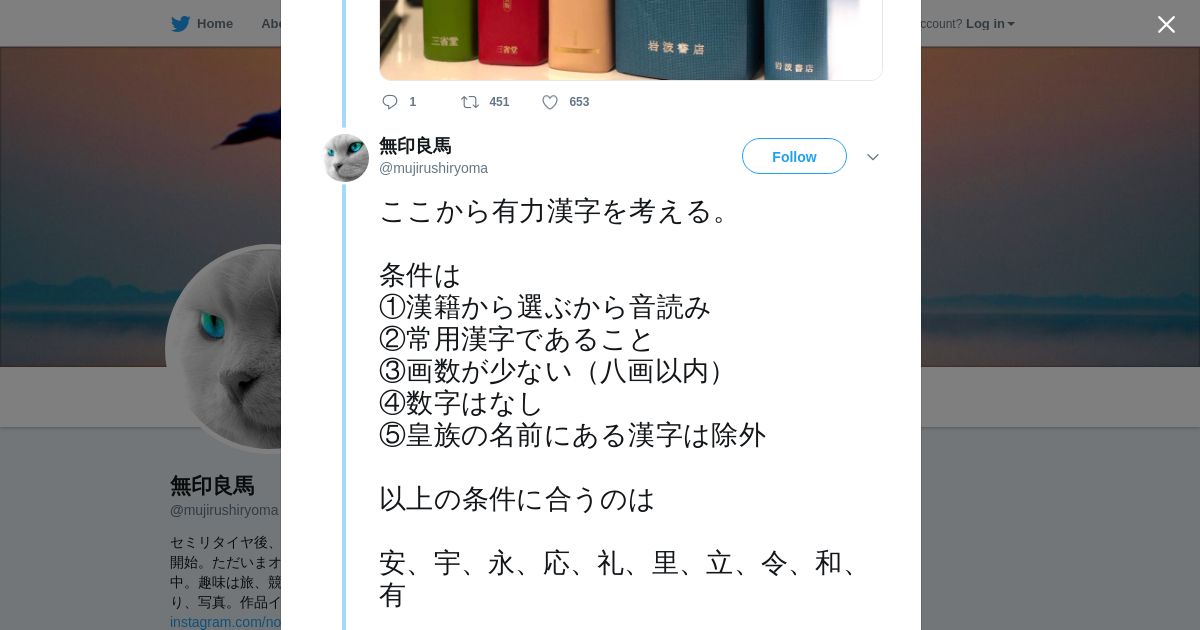The image size is (1200, 630).
Task: Click the Twitter bird Home icon
Action: click(180, 24)
